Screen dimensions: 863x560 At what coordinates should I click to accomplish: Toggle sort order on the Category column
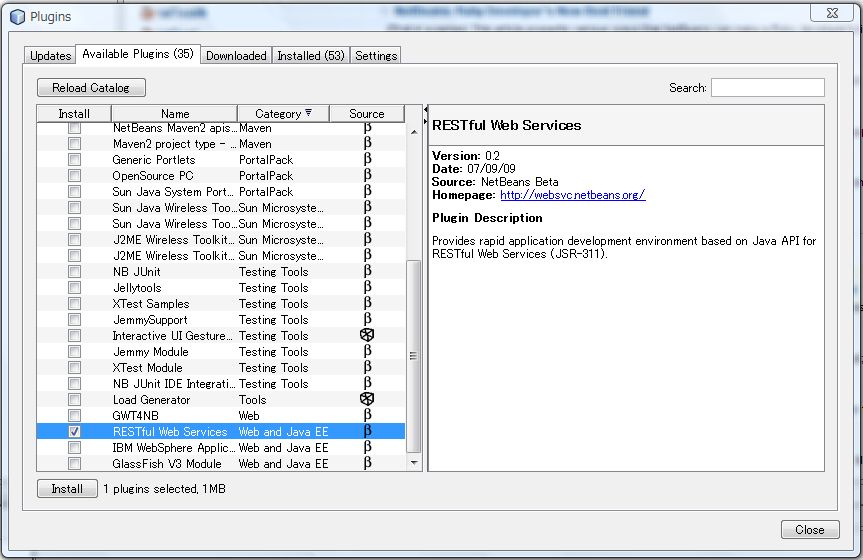(x=282, y=113)
